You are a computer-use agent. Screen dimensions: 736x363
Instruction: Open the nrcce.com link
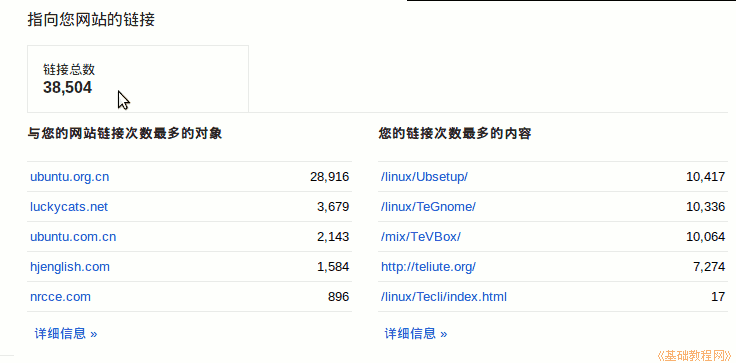click(61, 297)
